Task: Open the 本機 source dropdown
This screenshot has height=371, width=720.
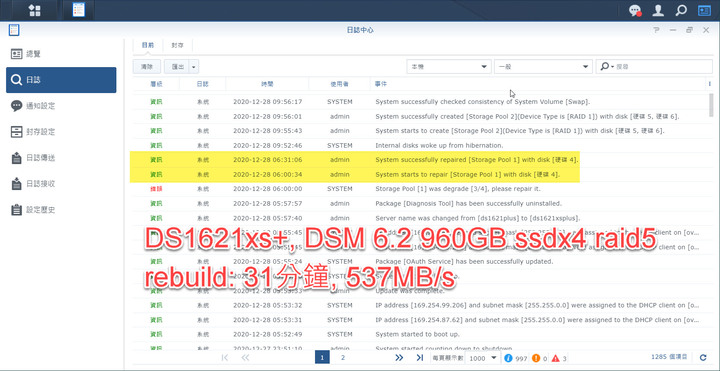Action: pos(449,67)
